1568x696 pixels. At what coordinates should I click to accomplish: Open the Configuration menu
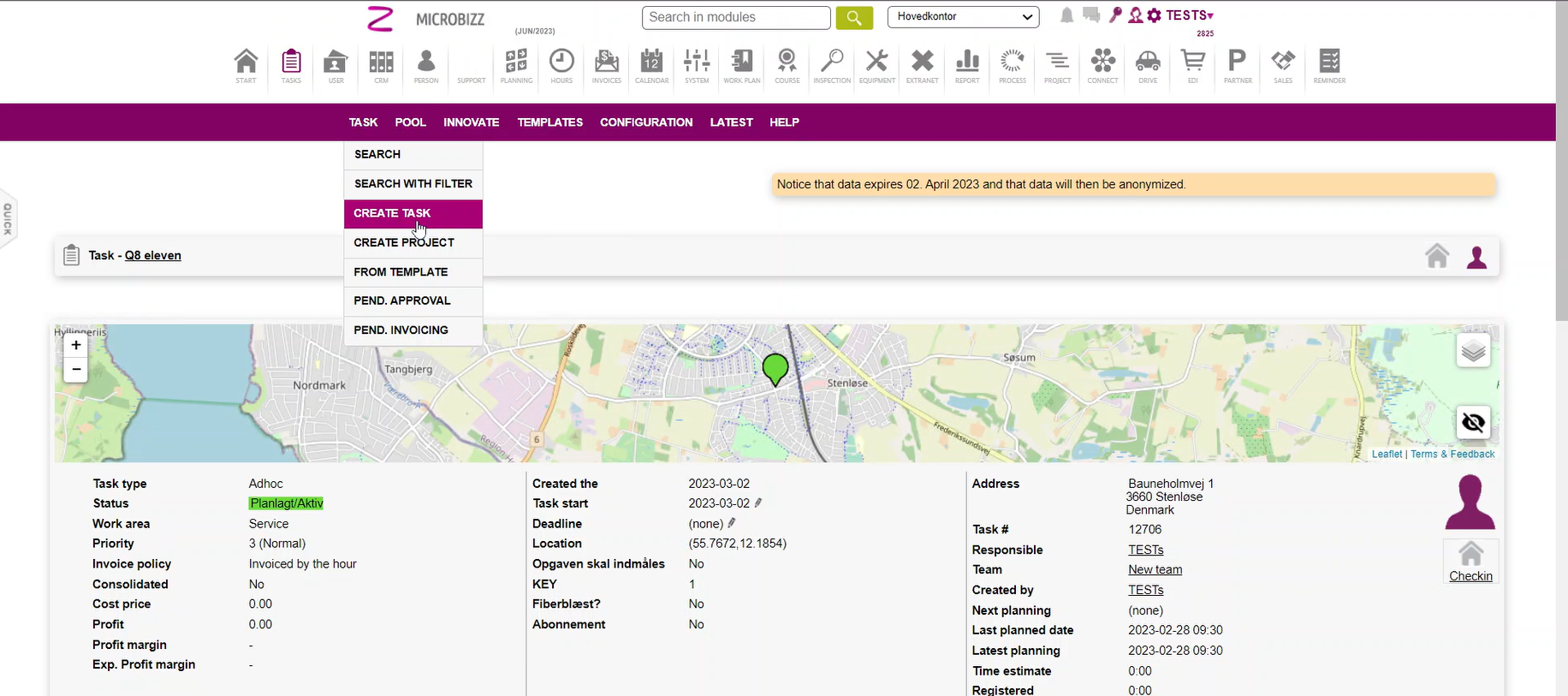pyautogui.click(x=646, y=122)
